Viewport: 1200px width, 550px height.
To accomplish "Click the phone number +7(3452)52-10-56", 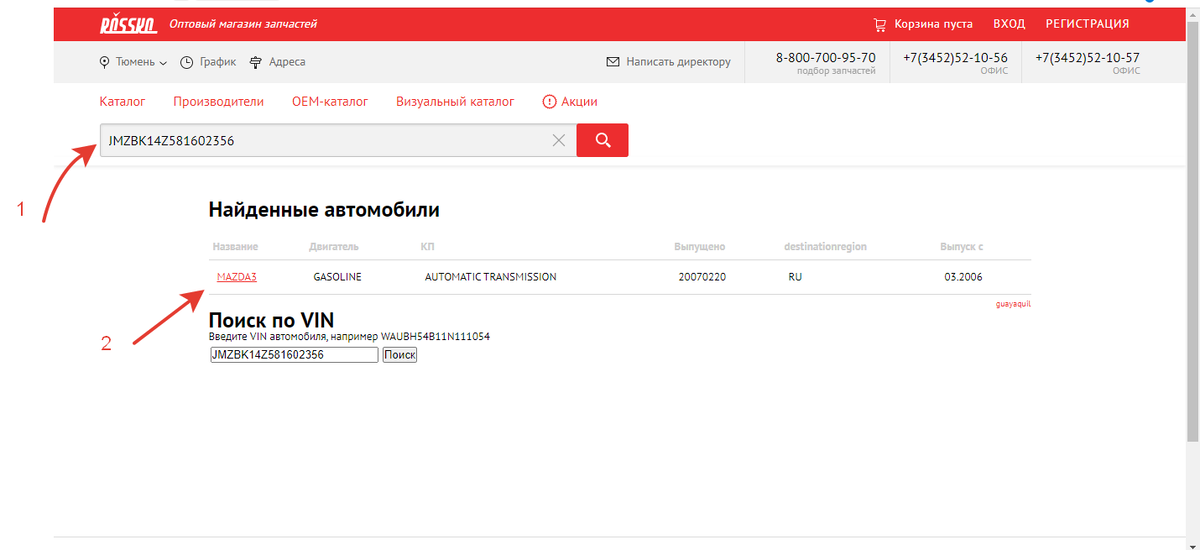I will point(955,58).
